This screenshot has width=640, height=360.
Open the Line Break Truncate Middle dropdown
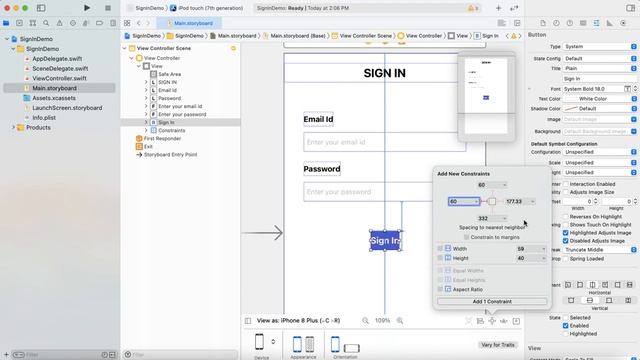click(x=600, y=249)
